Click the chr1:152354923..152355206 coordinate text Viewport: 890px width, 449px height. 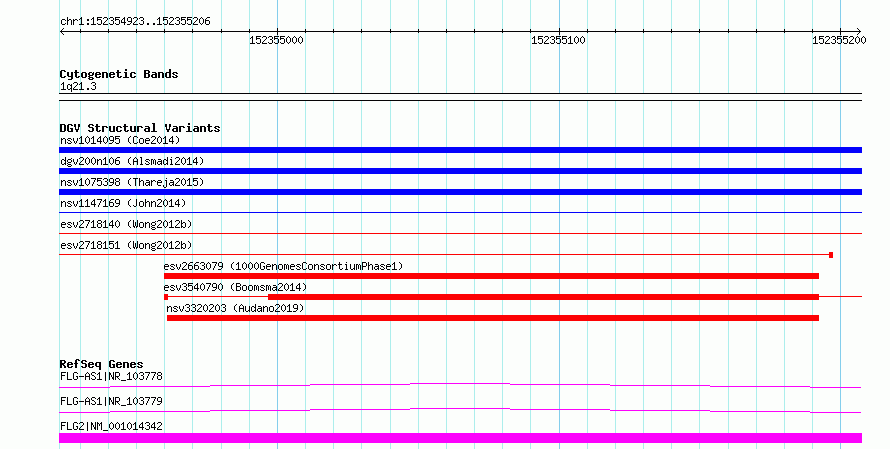[135, 22]
